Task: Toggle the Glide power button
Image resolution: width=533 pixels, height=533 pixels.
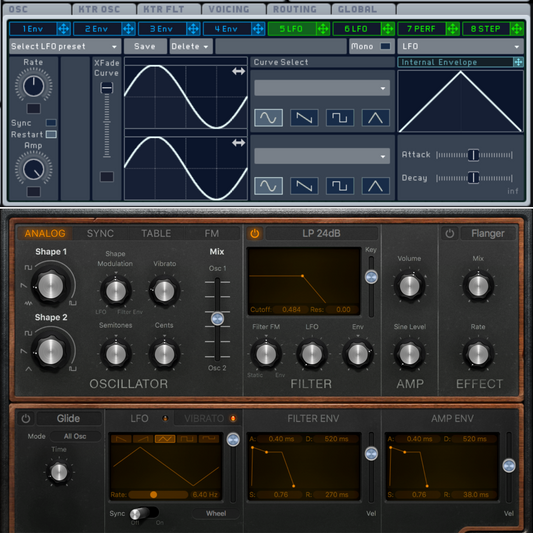Action: (26, 418)
